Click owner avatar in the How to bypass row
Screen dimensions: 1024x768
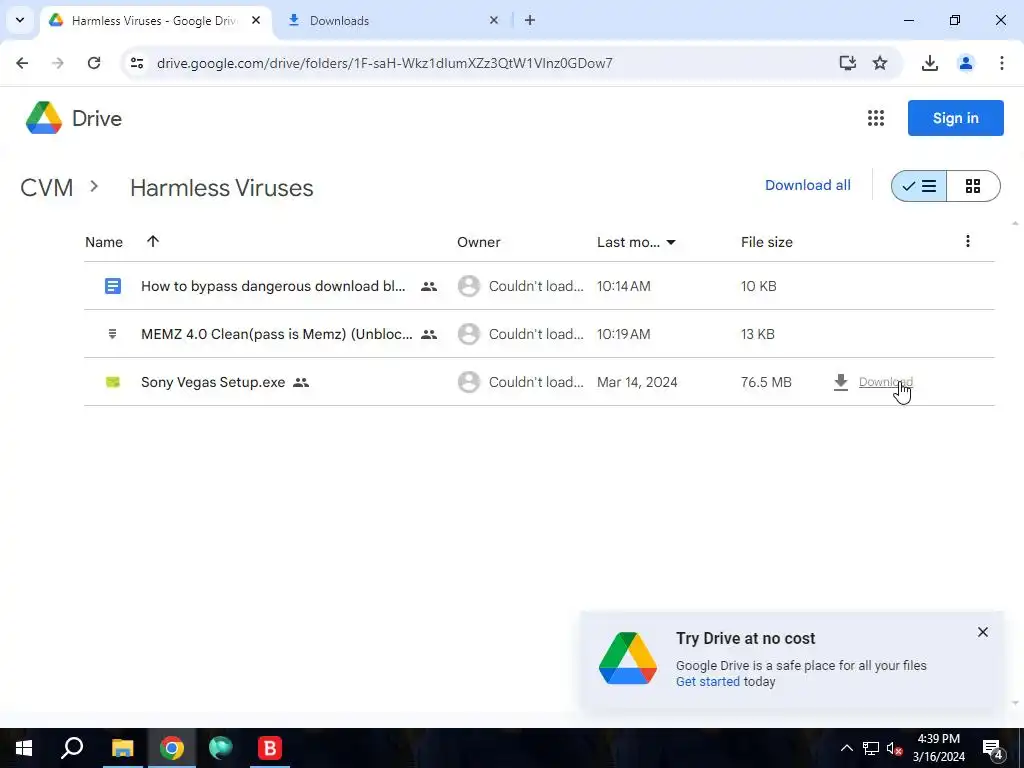click(469, 286)
